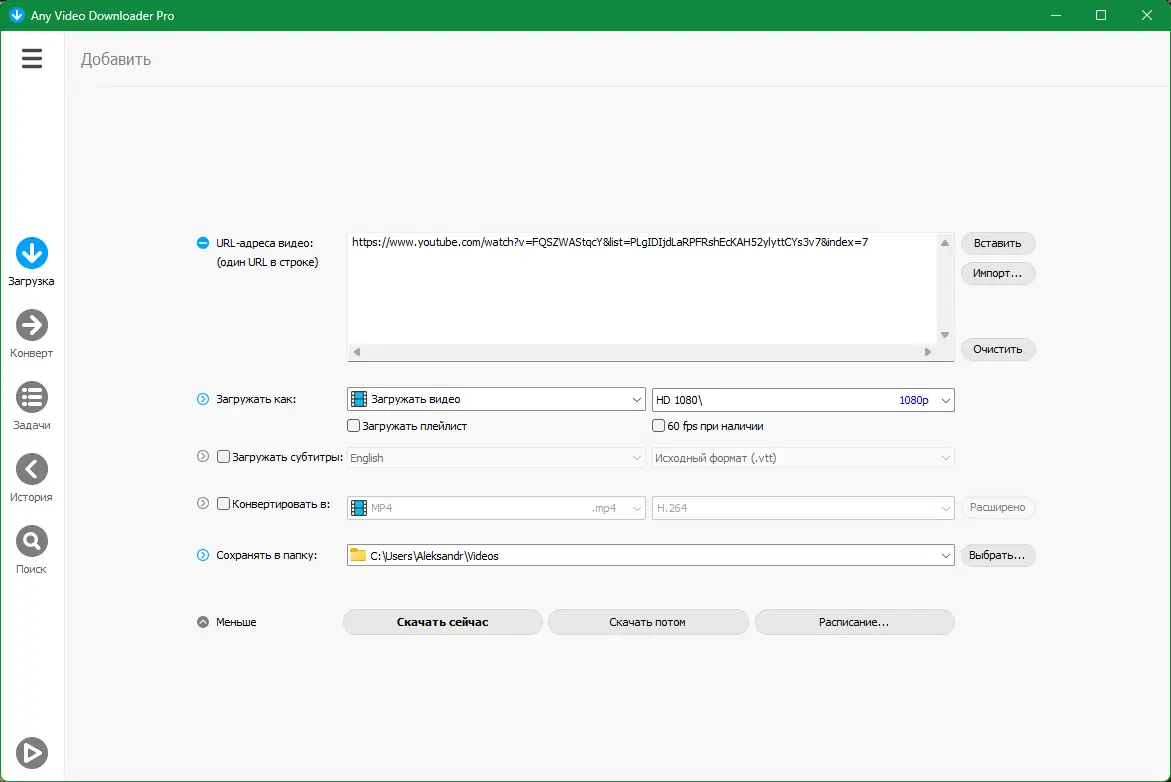
Task: View the История download history
Action: point(31,476)
